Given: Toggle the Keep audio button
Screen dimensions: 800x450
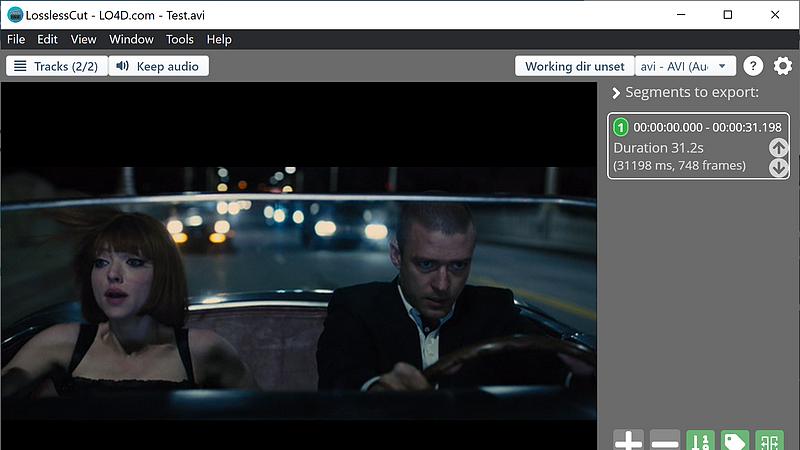Looking at the screenshot, I should [x=159, y=66].
